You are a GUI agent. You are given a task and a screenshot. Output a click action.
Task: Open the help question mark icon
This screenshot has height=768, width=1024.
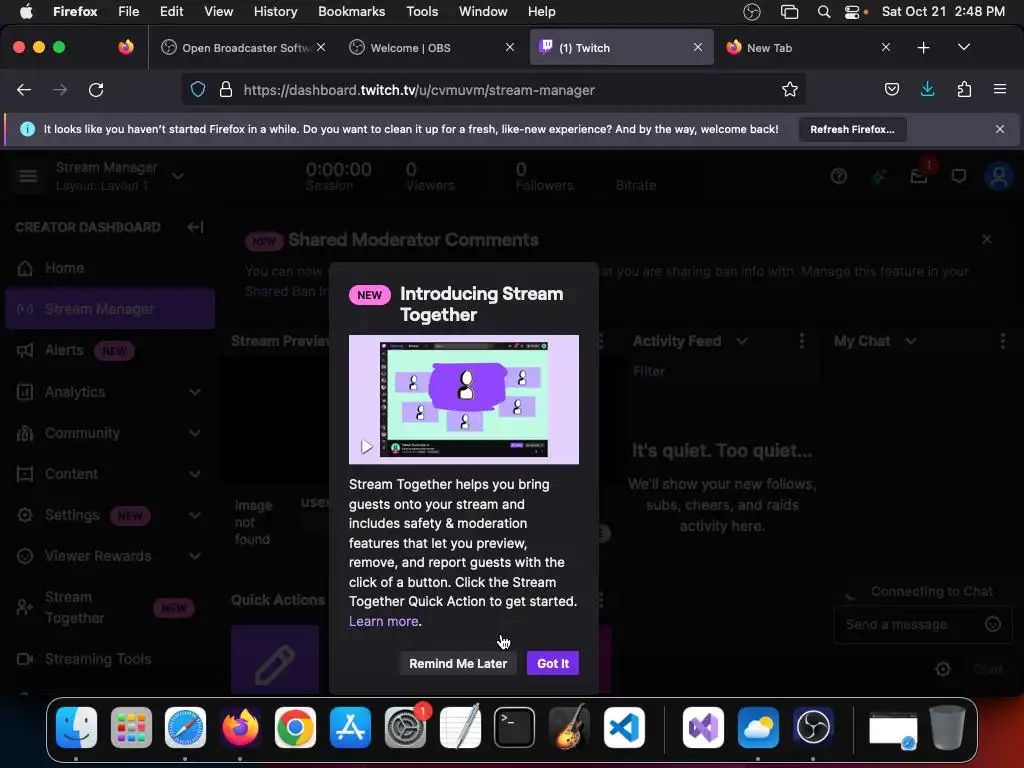[839, 176]
